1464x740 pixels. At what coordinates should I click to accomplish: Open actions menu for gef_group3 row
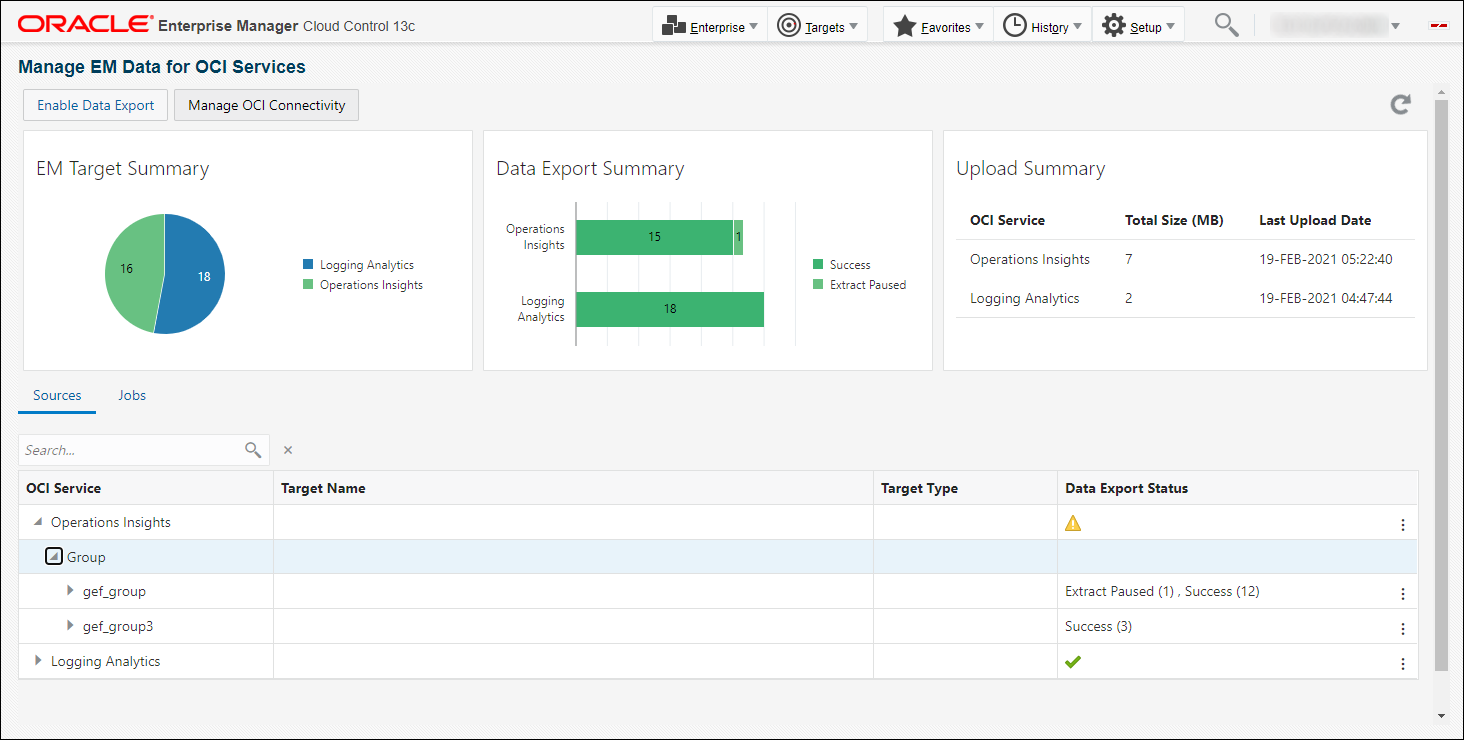pyautogui.click(x=1402, y=629)
